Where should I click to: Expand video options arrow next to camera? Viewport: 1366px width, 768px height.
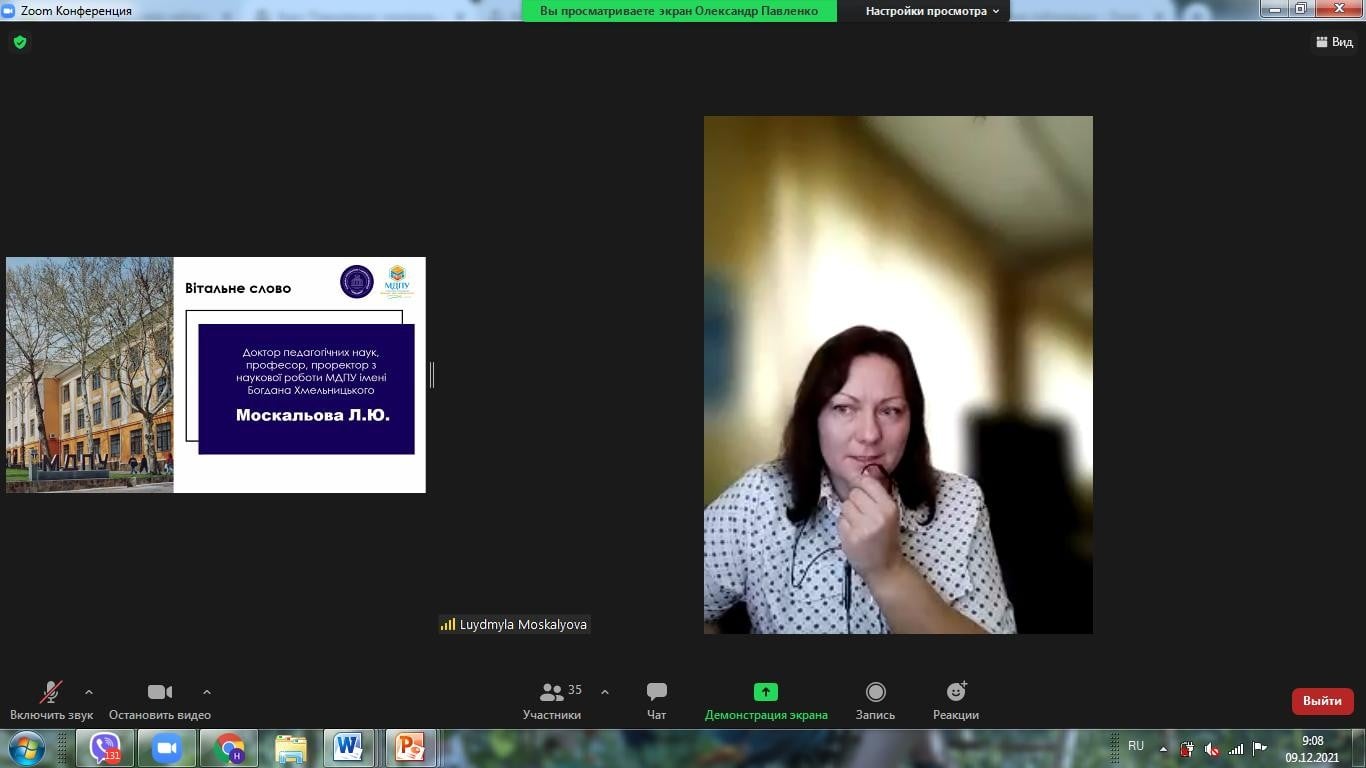tap(207, 692)
